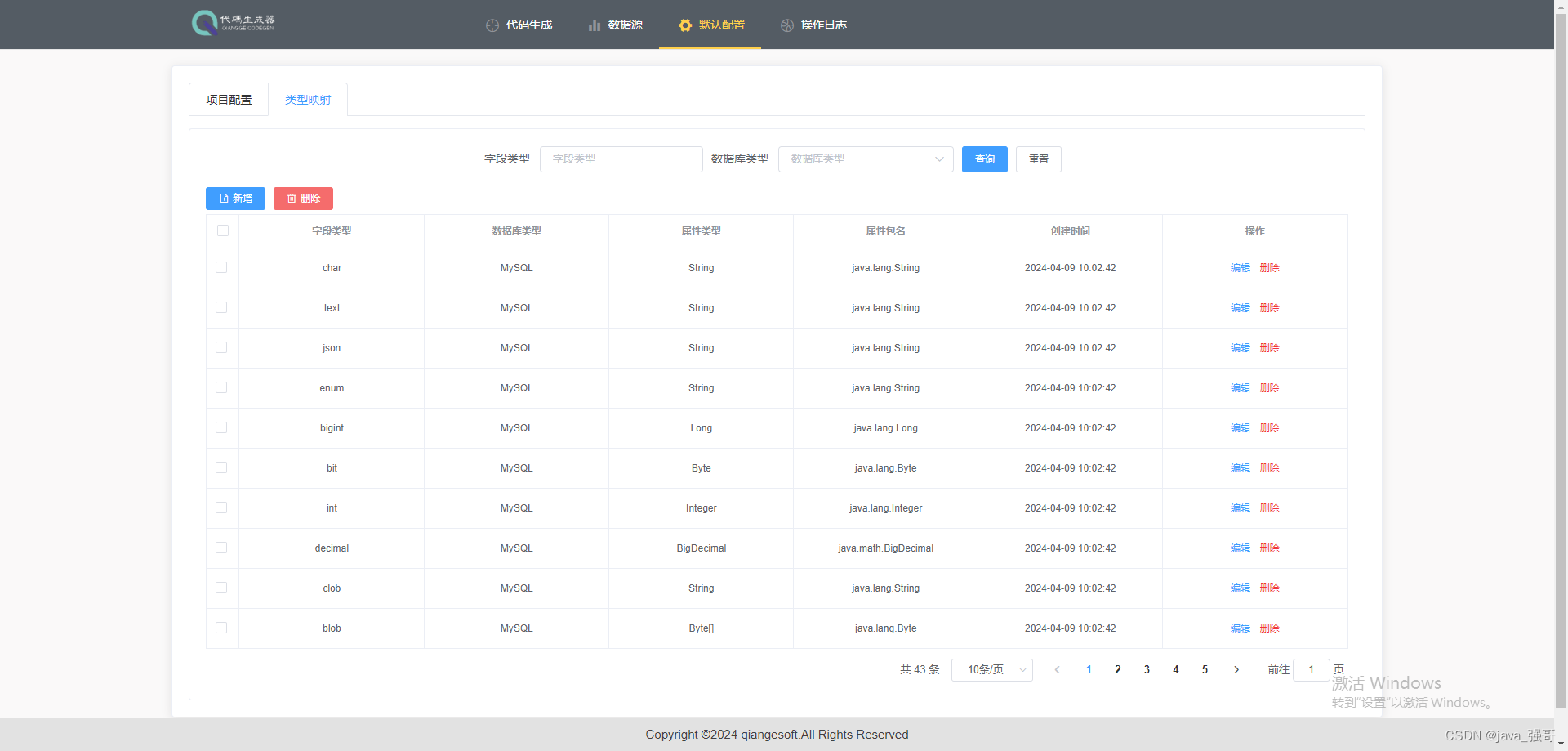Check the box for the clob row
The width and height of the screenshot is (1568, 751).
[221, 588]
